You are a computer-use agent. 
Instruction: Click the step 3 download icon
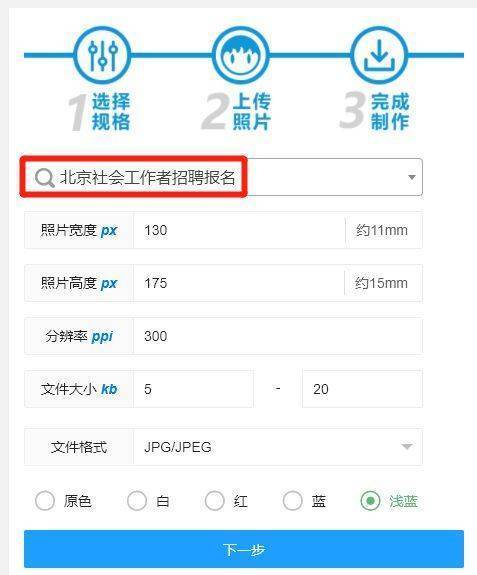379,55
